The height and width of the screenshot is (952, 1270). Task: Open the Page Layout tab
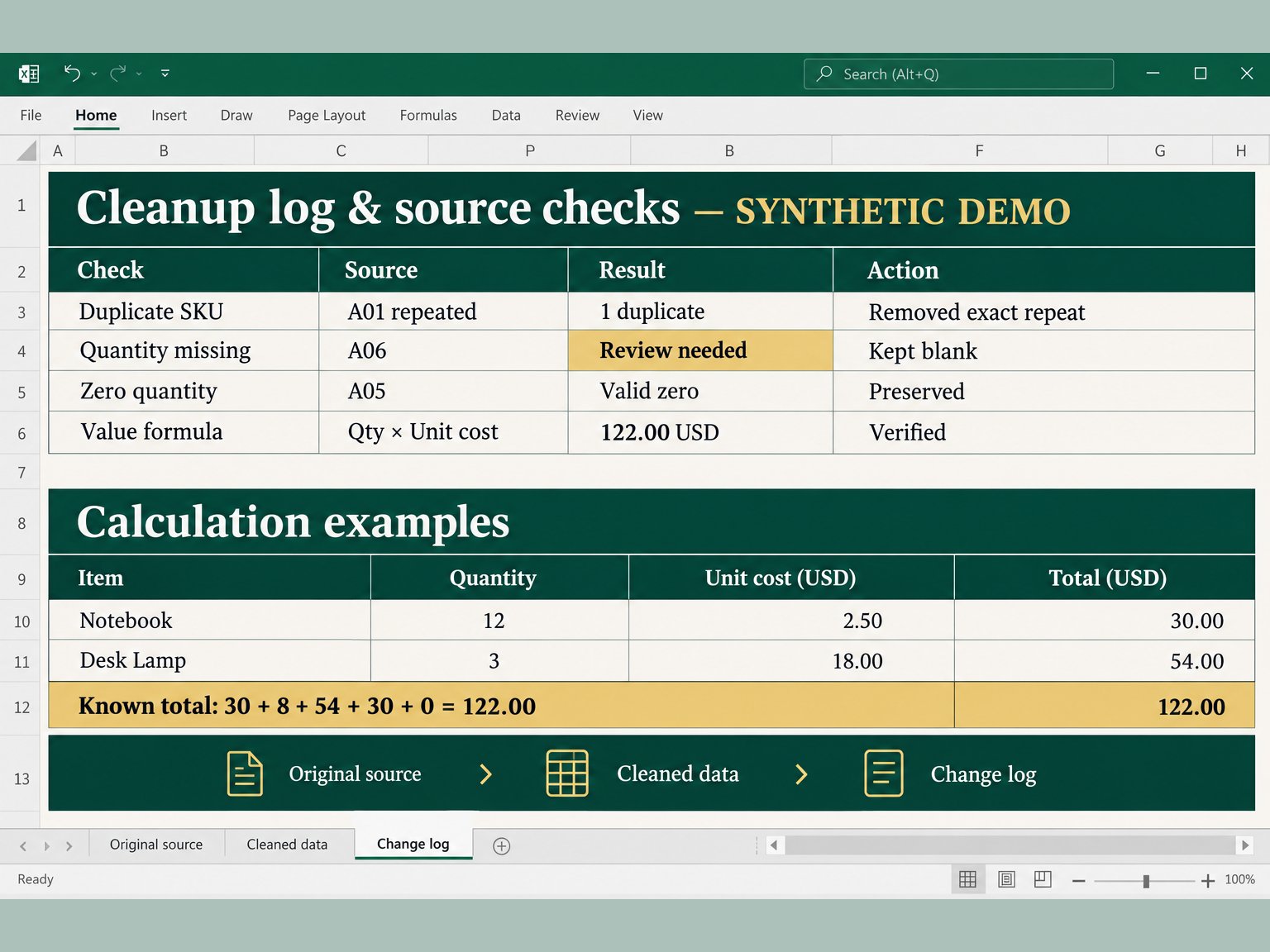(327, 115)
